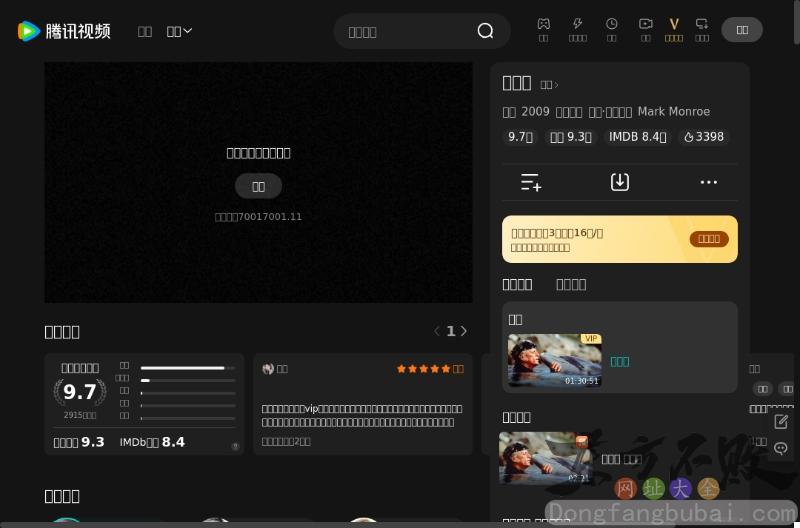Viewport: 800px width, 528px height.
Task: Expand the header navigation dropdown with chevron
Action: [179, 31]
